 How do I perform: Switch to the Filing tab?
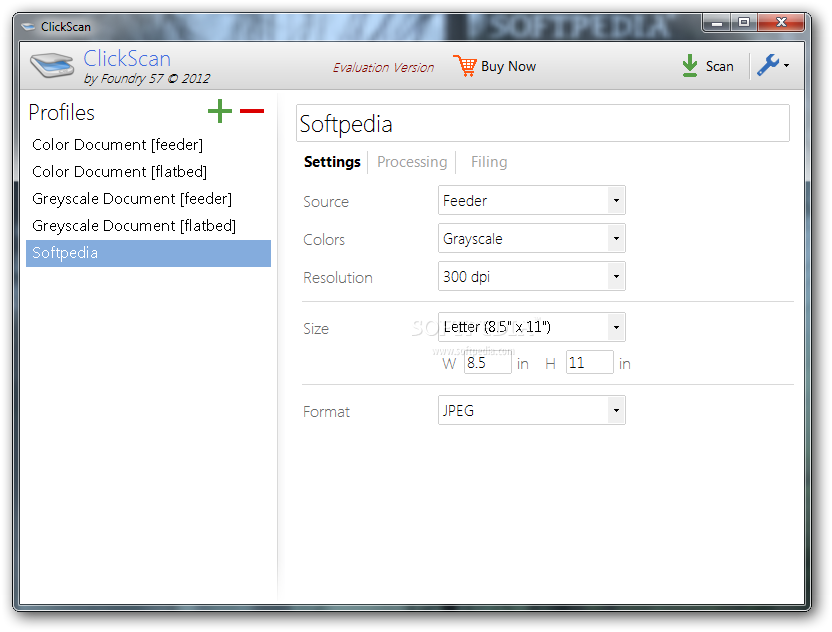489,162
